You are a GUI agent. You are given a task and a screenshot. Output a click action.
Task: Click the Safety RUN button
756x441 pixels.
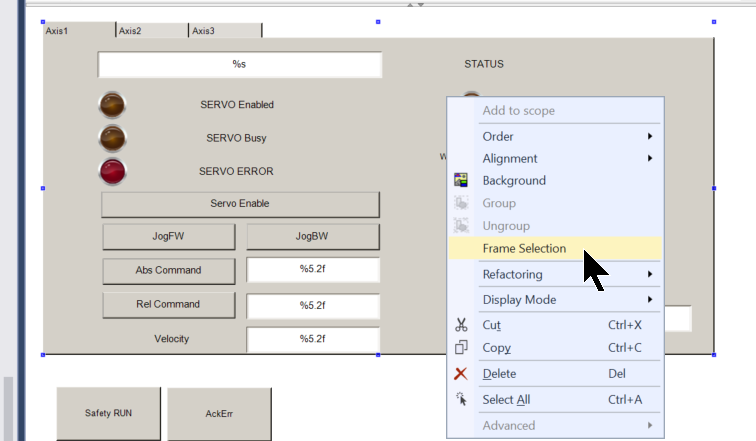[x=108, y=414]
